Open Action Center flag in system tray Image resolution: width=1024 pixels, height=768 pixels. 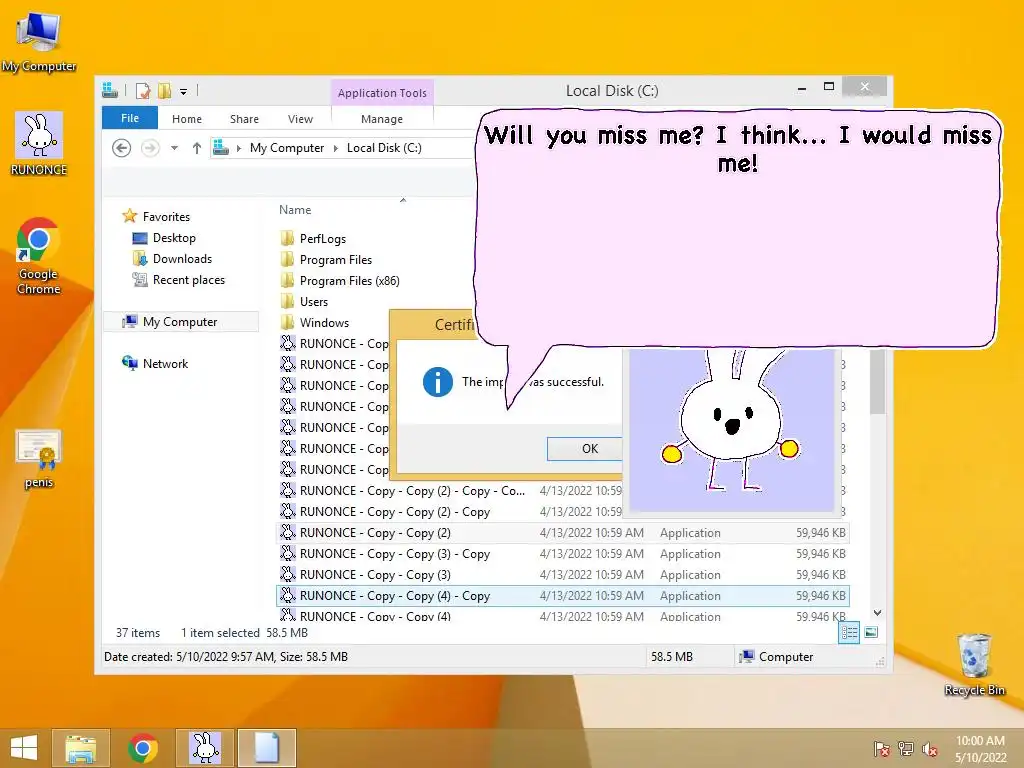click(881, 749)
